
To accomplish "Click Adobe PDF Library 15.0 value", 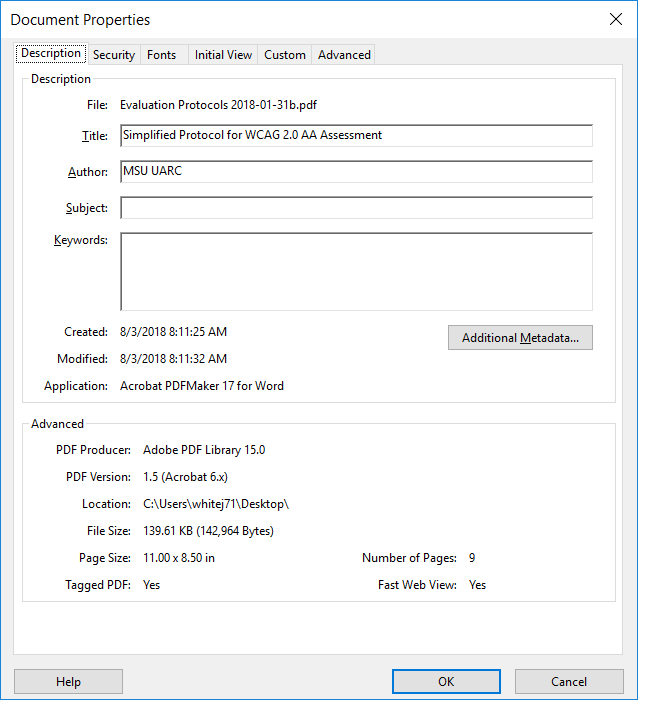I will [x=204, y=450].
